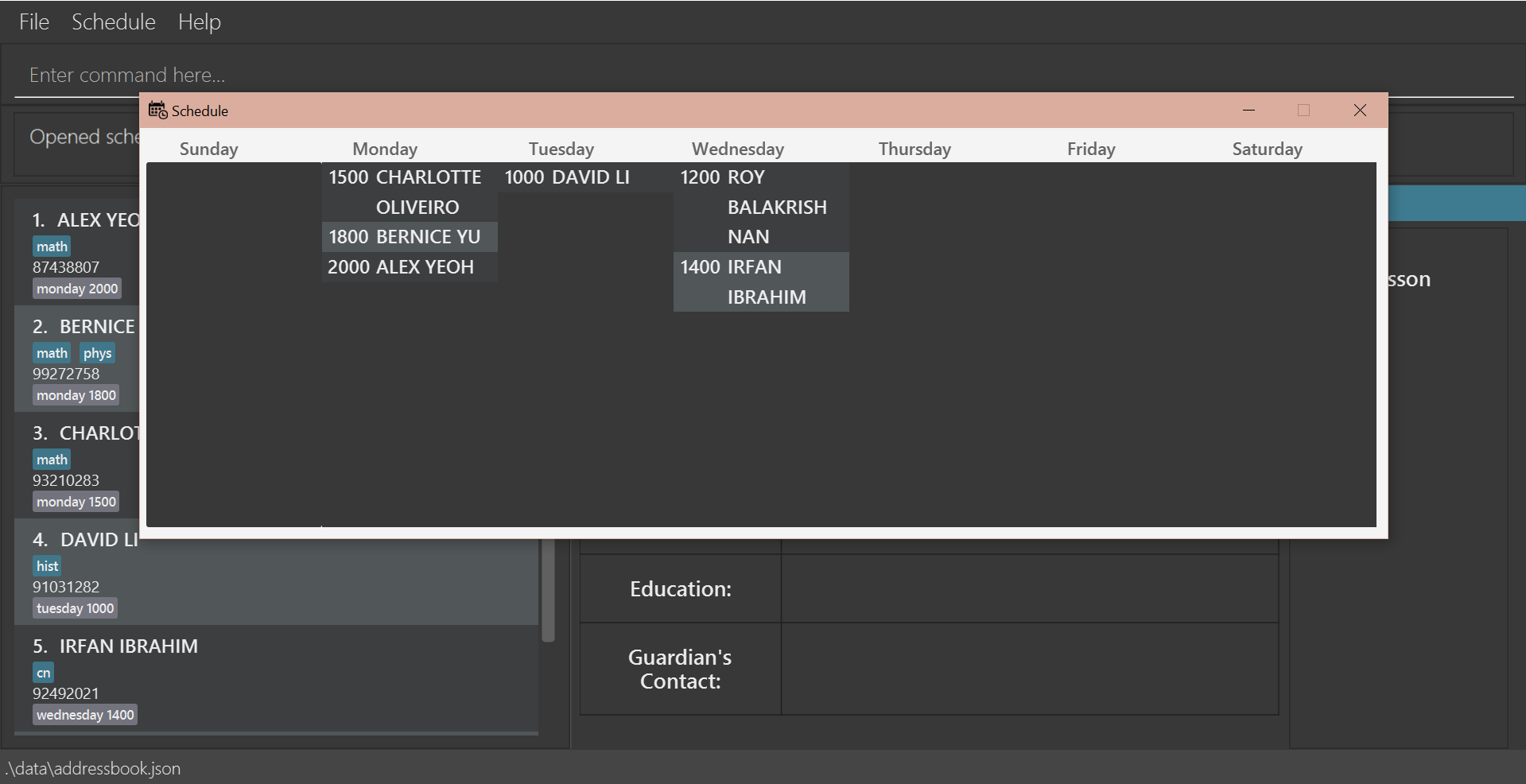Minimize the Schedule window
The width and height of the screenshot is (1526, 784).
tap(1248, 111)
